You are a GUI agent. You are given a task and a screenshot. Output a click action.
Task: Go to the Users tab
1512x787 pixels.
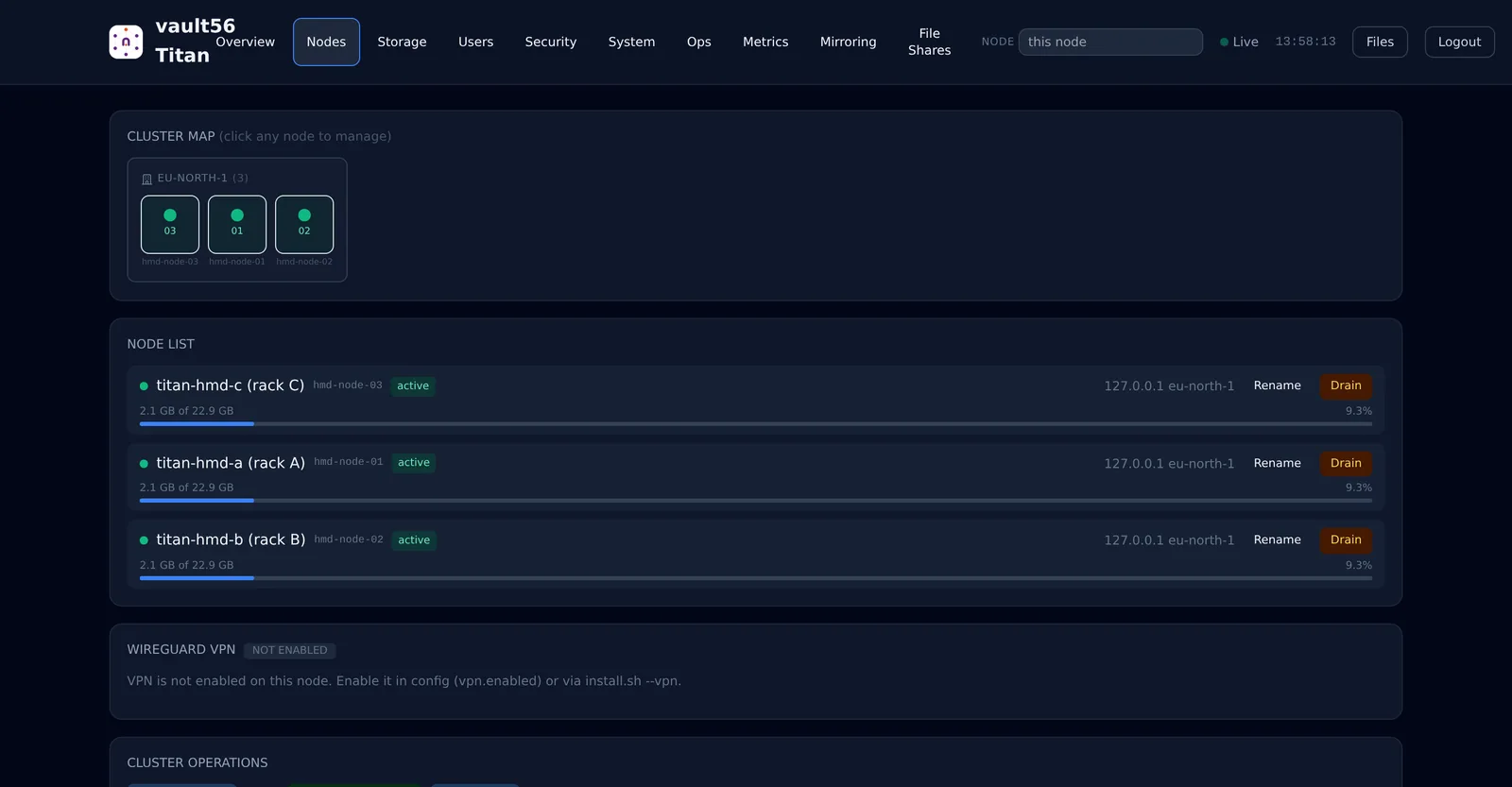pos(475,42)
